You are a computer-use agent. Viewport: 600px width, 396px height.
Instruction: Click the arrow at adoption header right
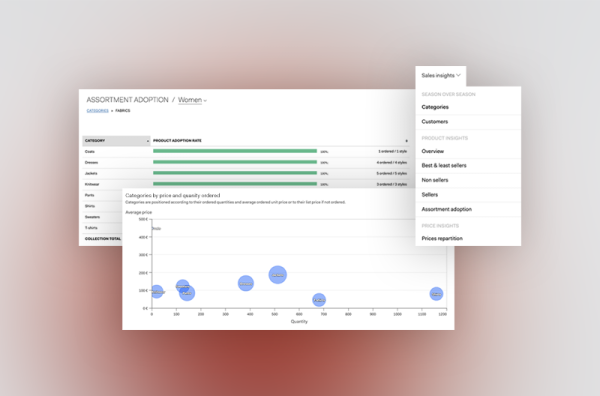point(406,141)
